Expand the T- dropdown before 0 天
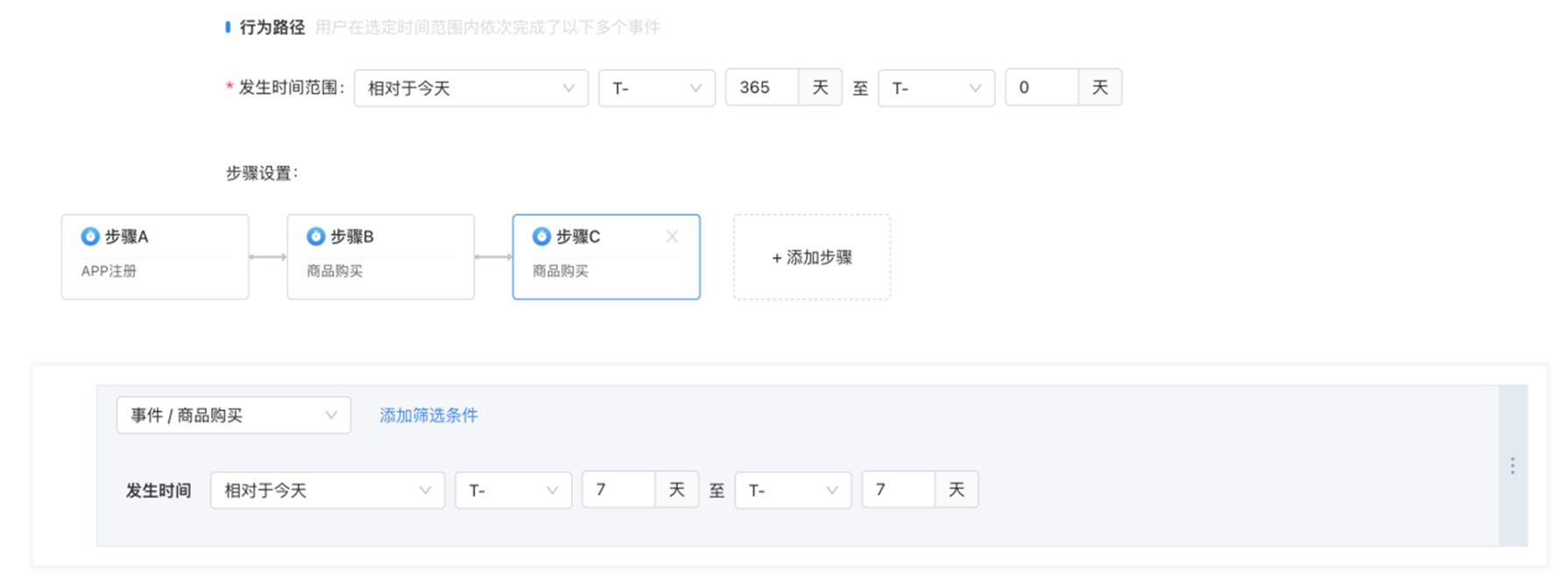This screenshot has height=588, width=1568. tap(936, 89)
